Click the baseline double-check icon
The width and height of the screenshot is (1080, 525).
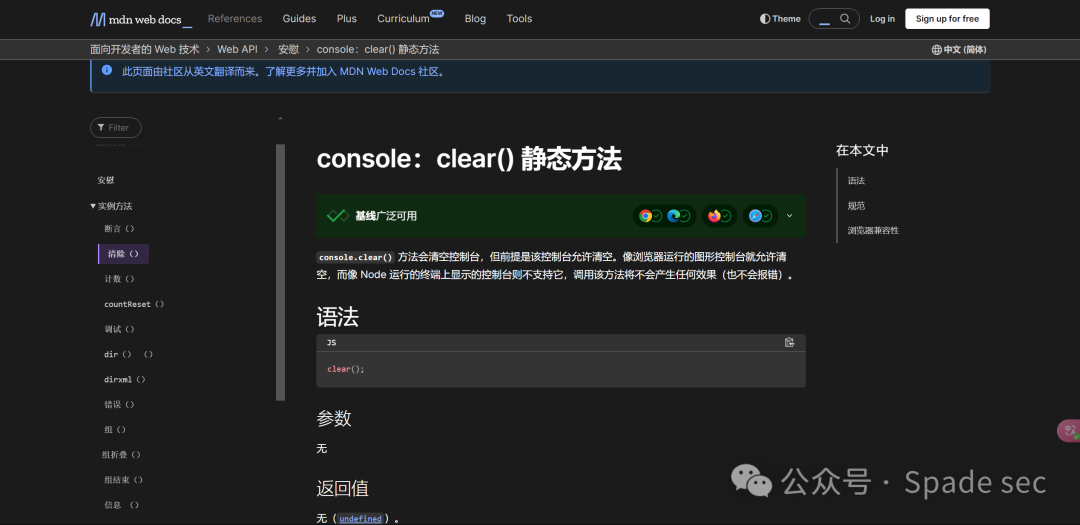tap(338, 216)
